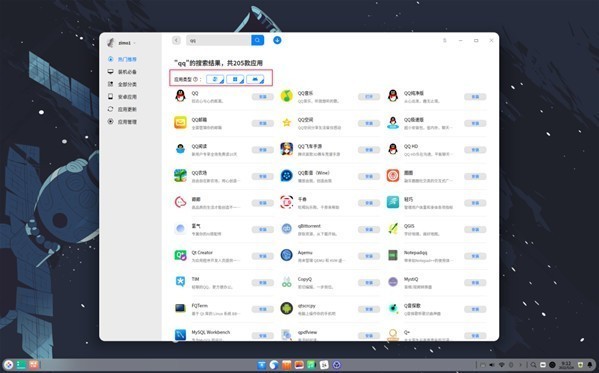The image size is (599, 373).
Task: Open the Qt Creator app icon
Action: click(x=180, y=255)
